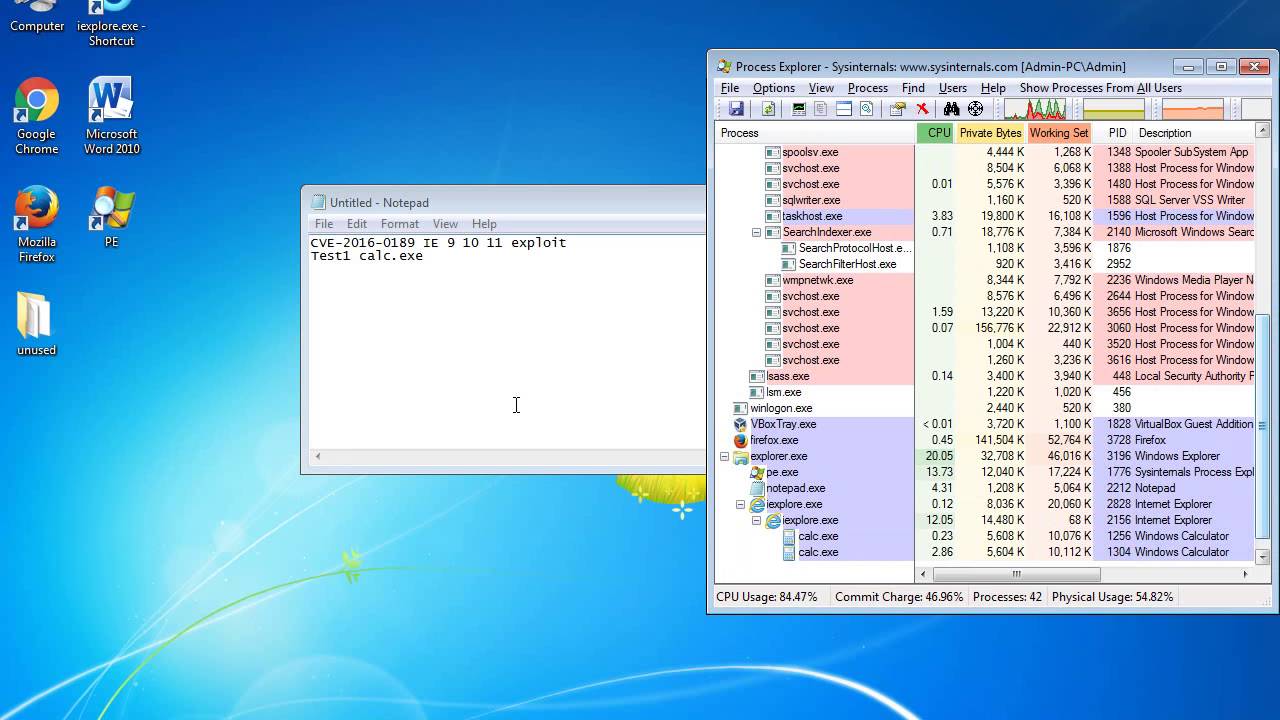1280x720 pixels.
Task: Click the pe.exe process icon in the tree
Action: (x=757, y=472)
